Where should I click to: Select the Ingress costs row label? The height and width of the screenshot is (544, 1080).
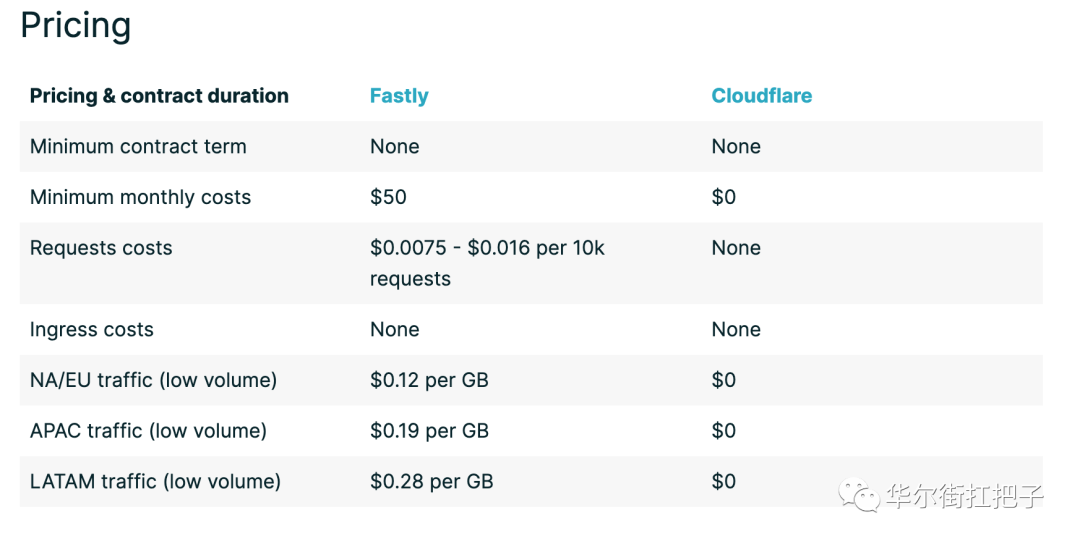(92, 330)
